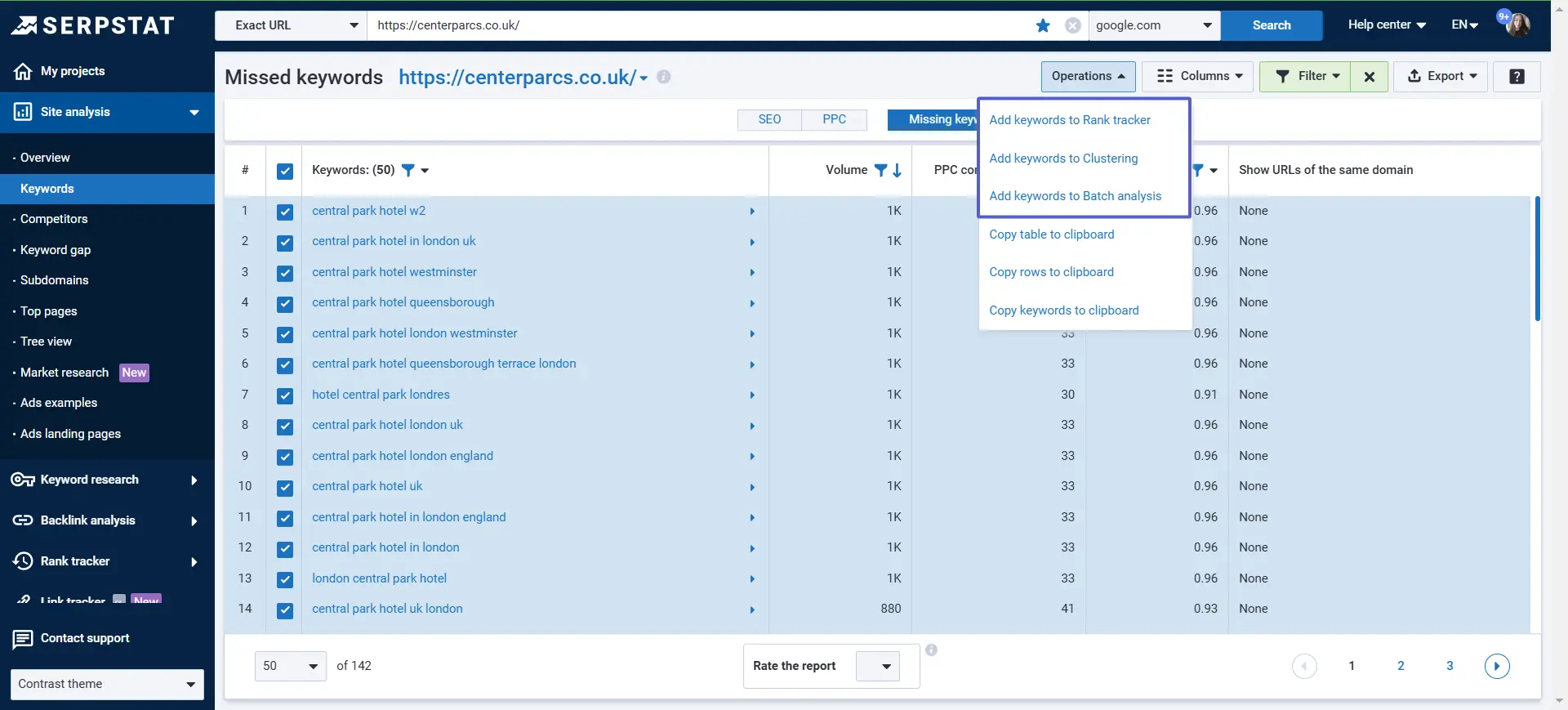The image size is (1568, 710).
Task: Click the Search button
Action: point(1272,25)
